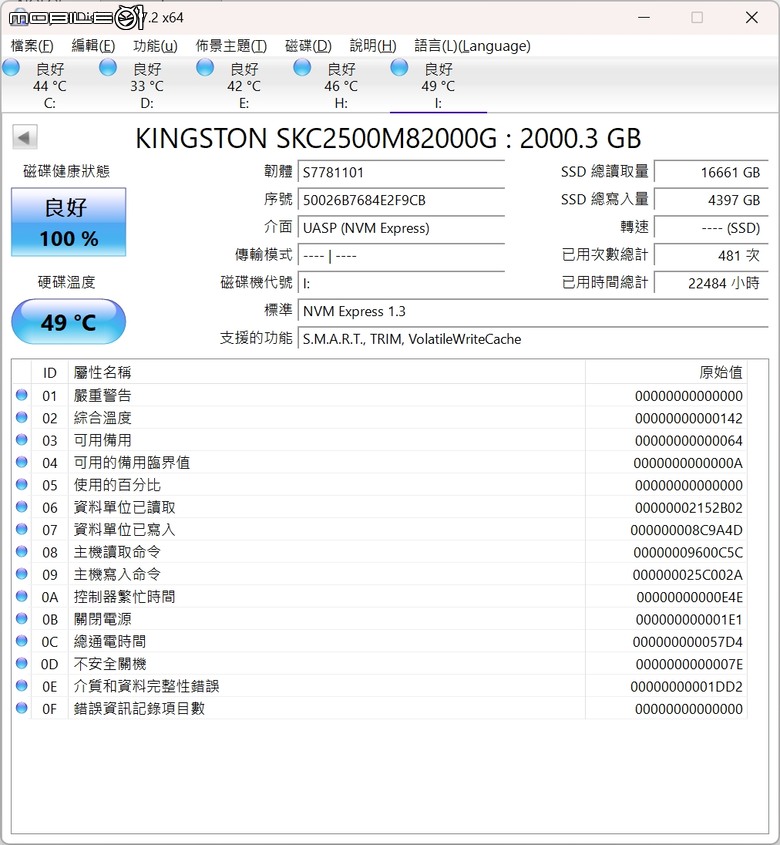Click status dot for attribute 04 可用的備用臨界值
The height and width of the screenshot is (845, 780).
(x=22, y=462)
